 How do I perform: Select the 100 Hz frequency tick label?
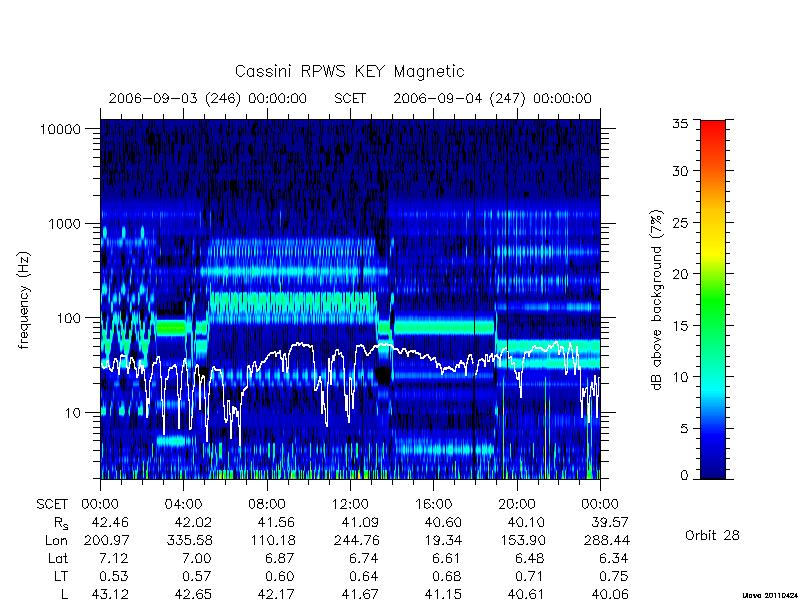click(69, 318)
